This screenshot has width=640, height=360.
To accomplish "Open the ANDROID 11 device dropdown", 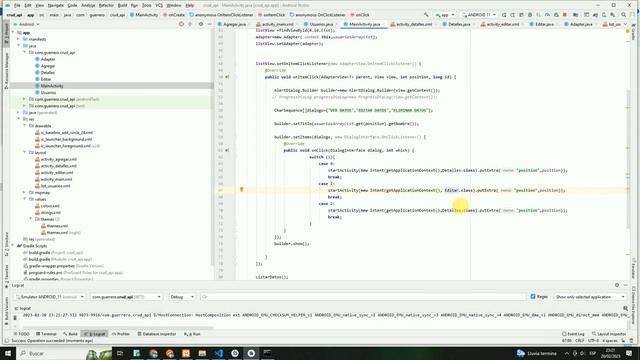I will 479,15.
